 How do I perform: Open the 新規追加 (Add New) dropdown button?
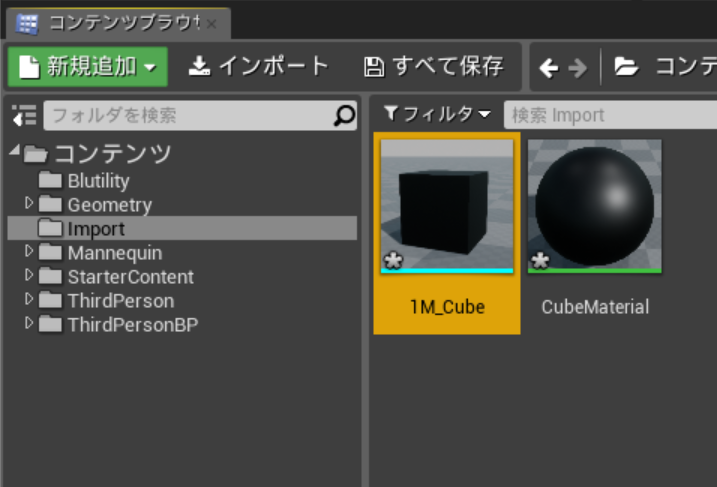pyautogui.click(x=88, y=67)
